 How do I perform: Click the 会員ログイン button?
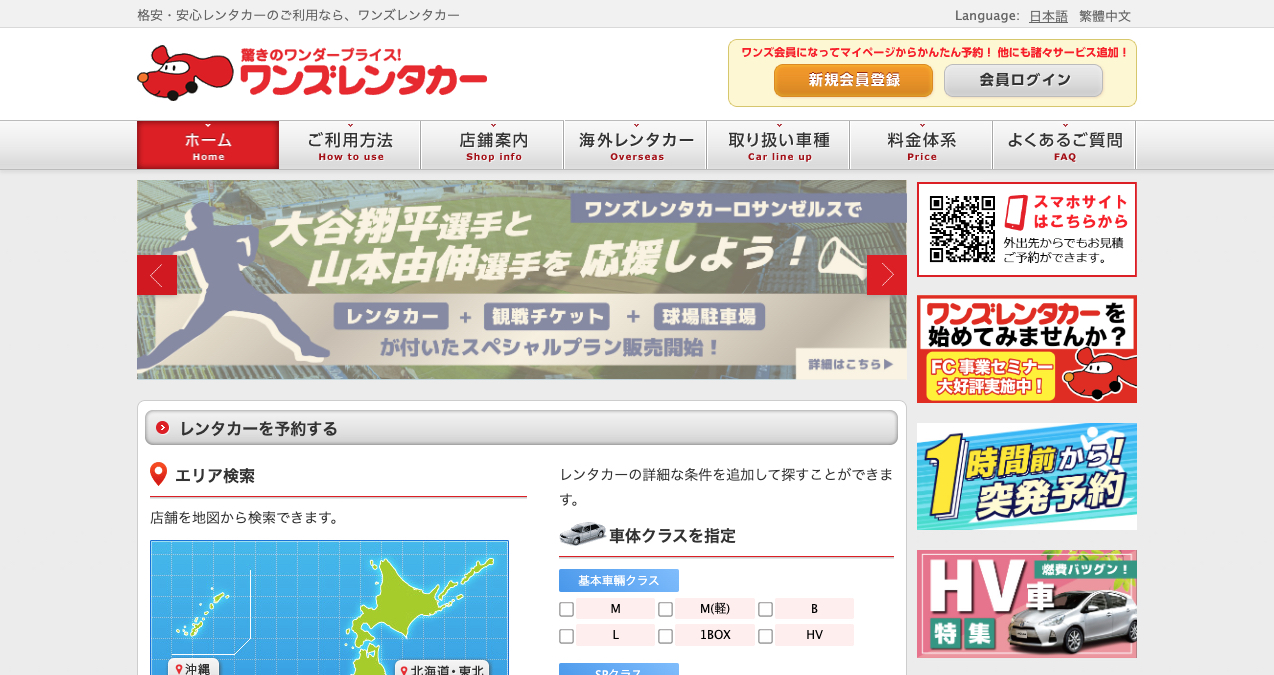[x=1023, y=80]
